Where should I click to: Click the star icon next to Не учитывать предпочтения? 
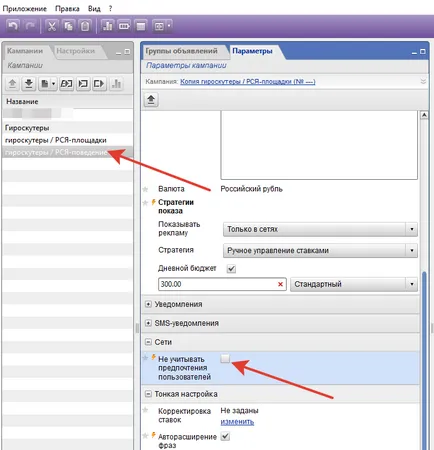click(x=145, y=358)
